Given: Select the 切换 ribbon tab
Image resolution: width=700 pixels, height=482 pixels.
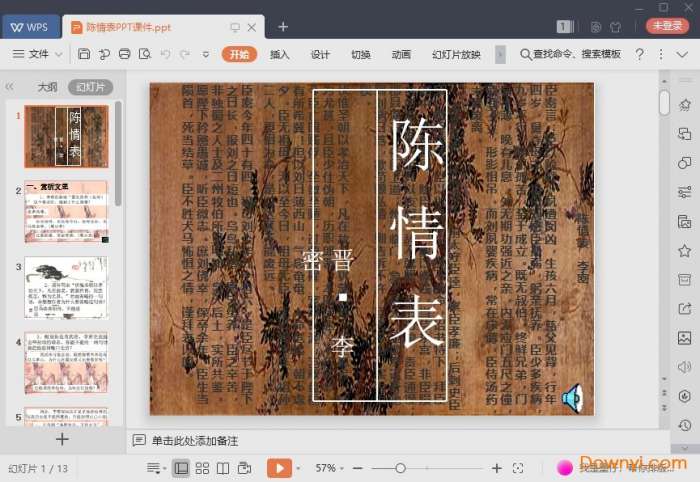Looking at the screenshot, I should 361,54.
